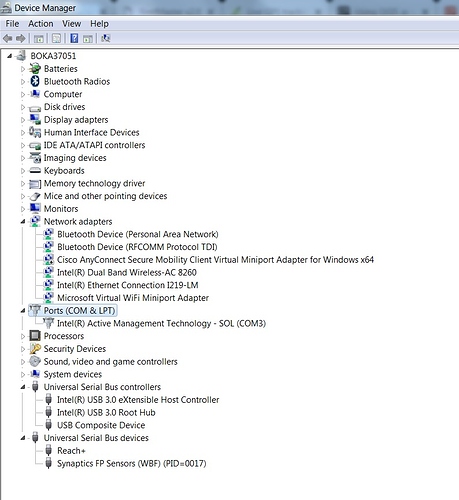459x500 pixels.
Task: Open the Help toolbar icon with question mark
Action: tap(74, 39)
